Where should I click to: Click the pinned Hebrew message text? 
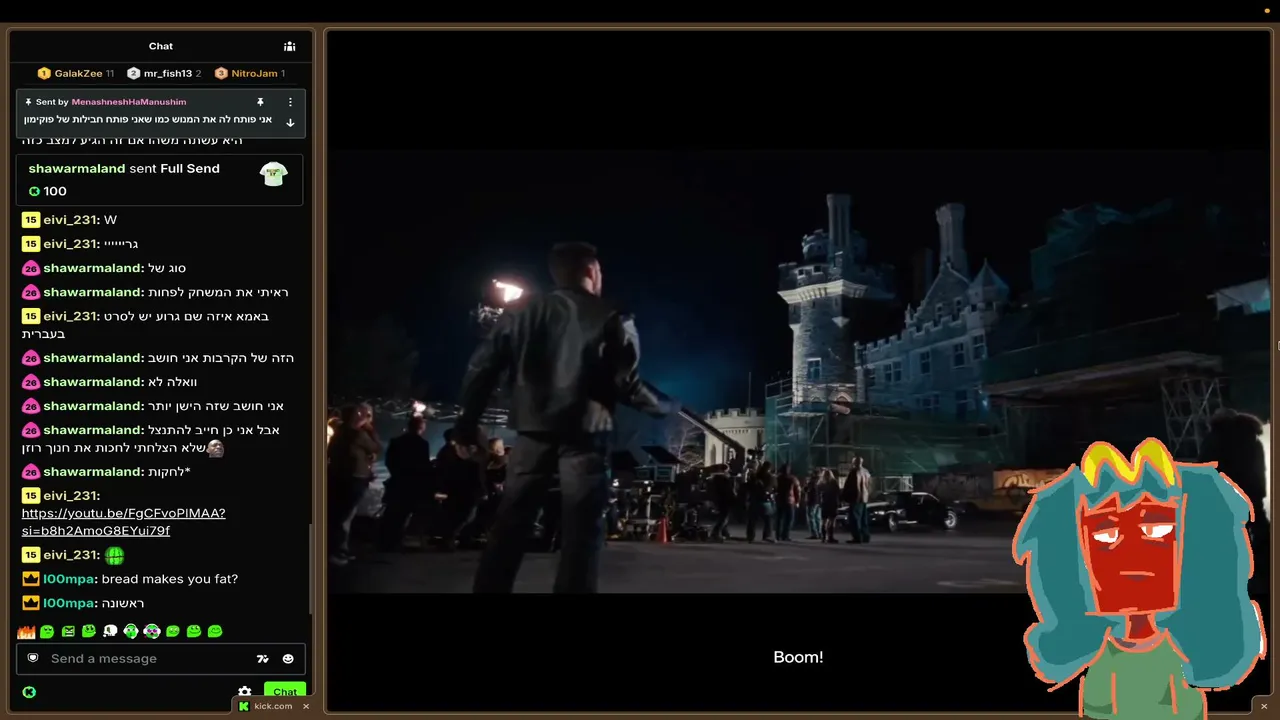click(148, 120)
